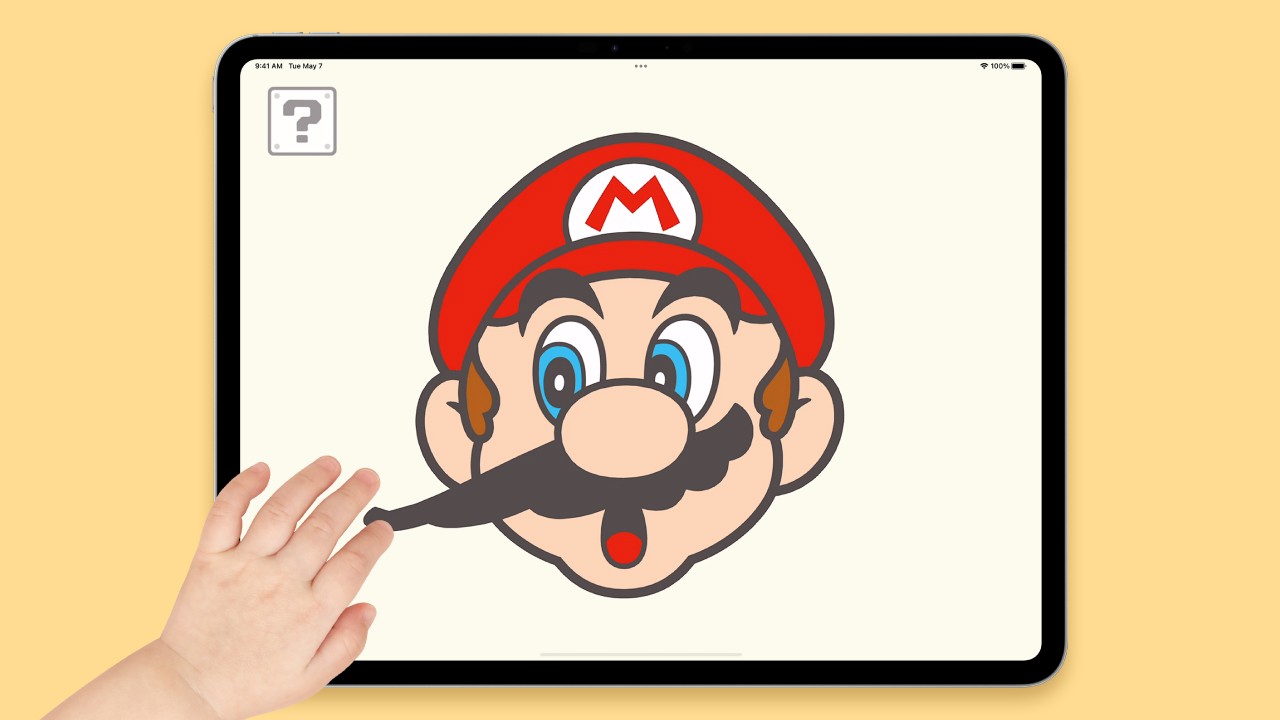This screenshot has height=720, width=1280.
Task: Tap the home indicator bar at the bottom
Action: [x=639, y=656]
